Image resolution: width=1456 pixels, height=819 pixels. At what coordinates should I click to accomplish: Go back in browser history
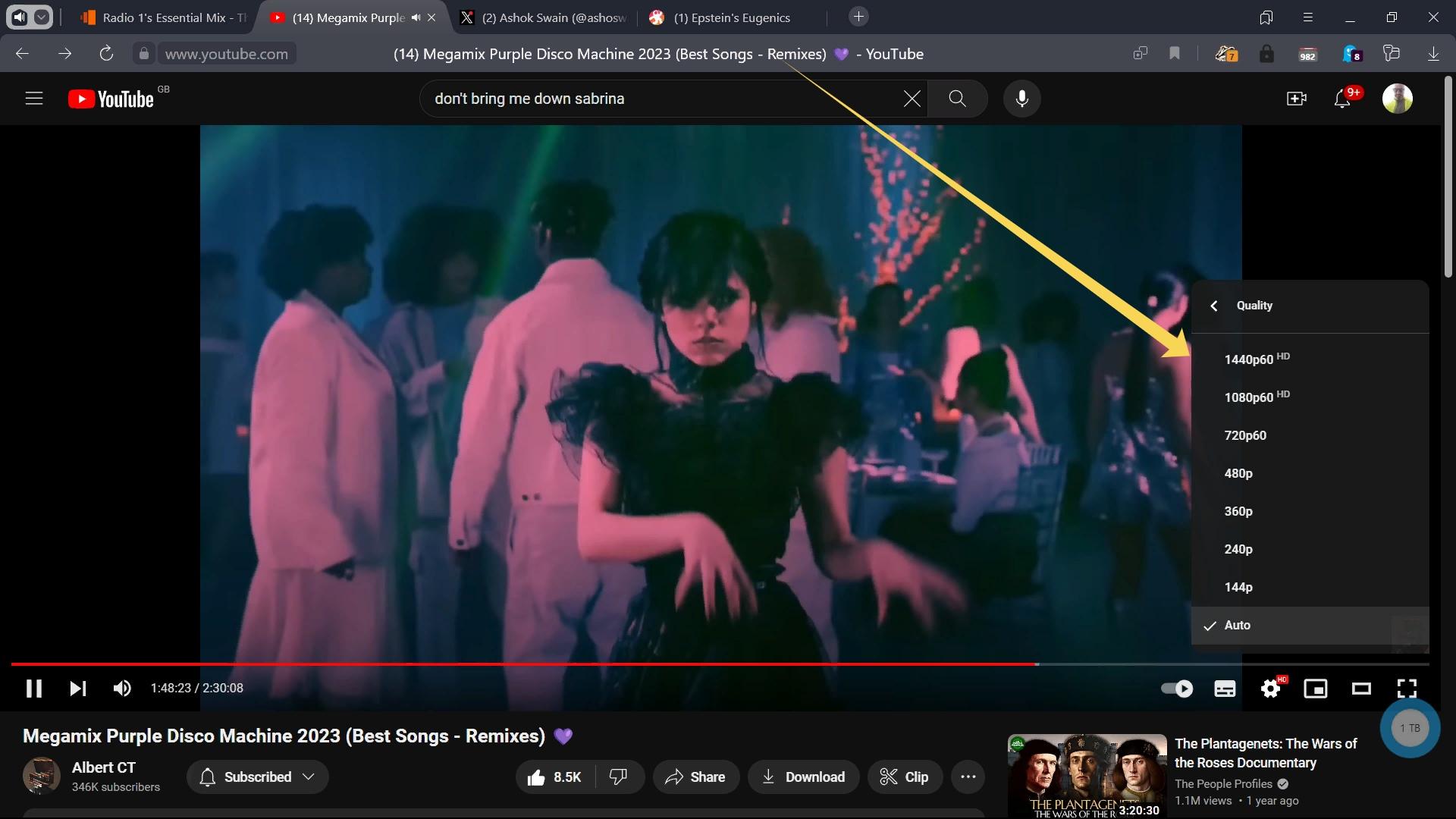tap(22, 54)
